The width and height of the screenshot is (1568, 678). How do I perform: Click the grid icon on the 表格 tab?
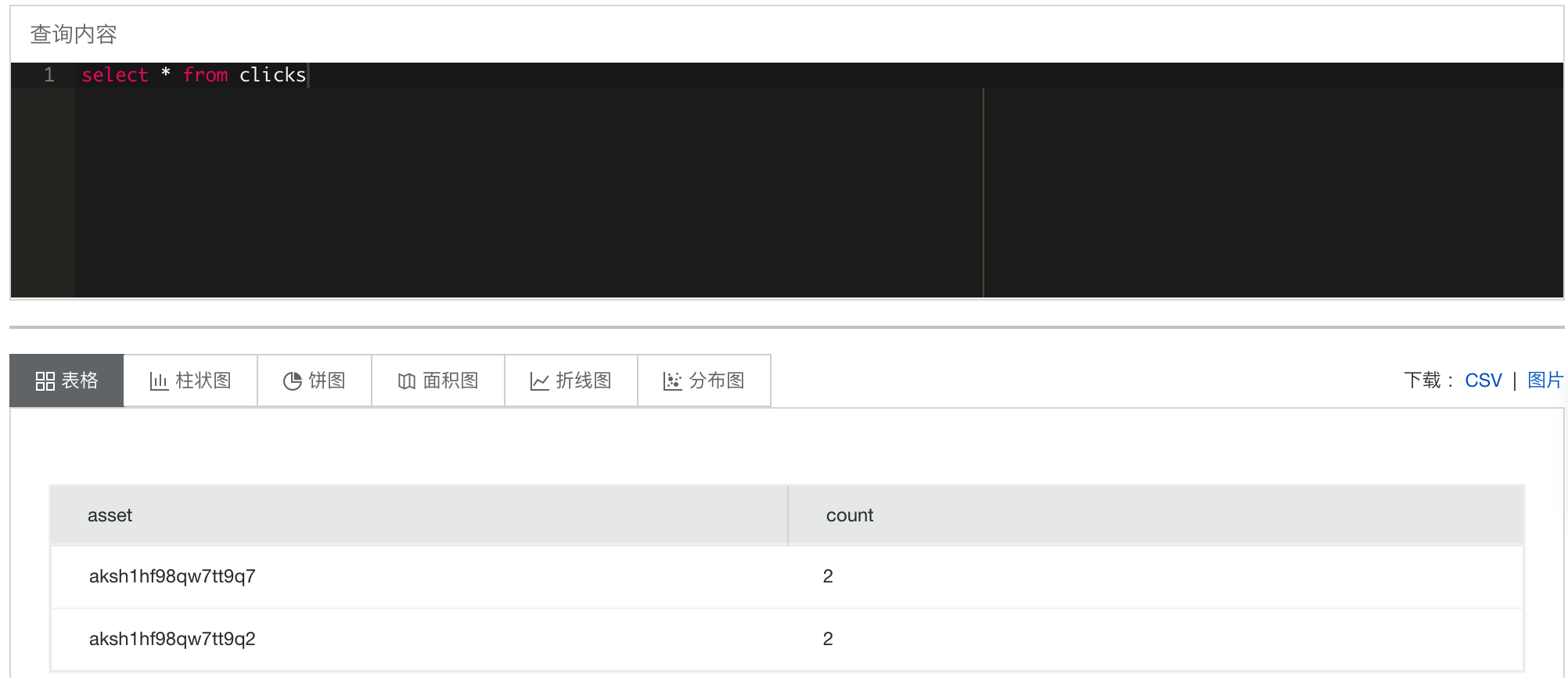click(x=45, y=381)
